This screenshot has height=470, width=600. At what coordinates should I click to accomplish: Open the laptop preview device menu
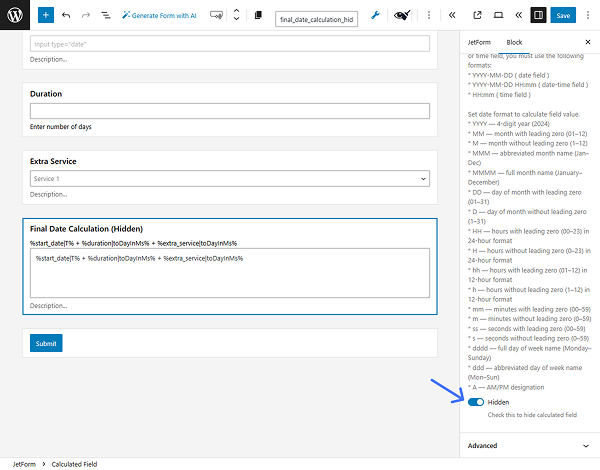[498, 15]
